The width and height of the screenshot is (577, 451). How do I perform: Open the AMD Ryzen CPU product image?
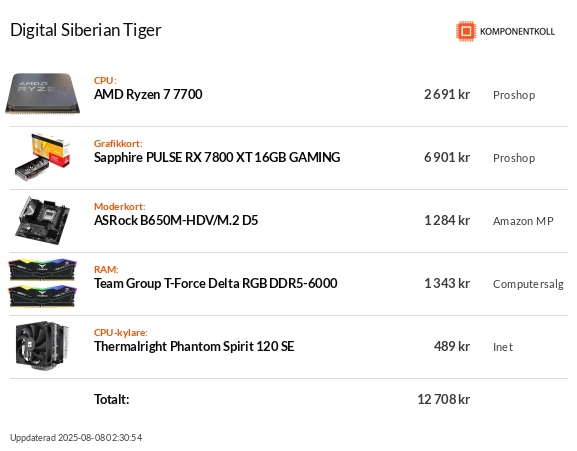pos(43,93)
